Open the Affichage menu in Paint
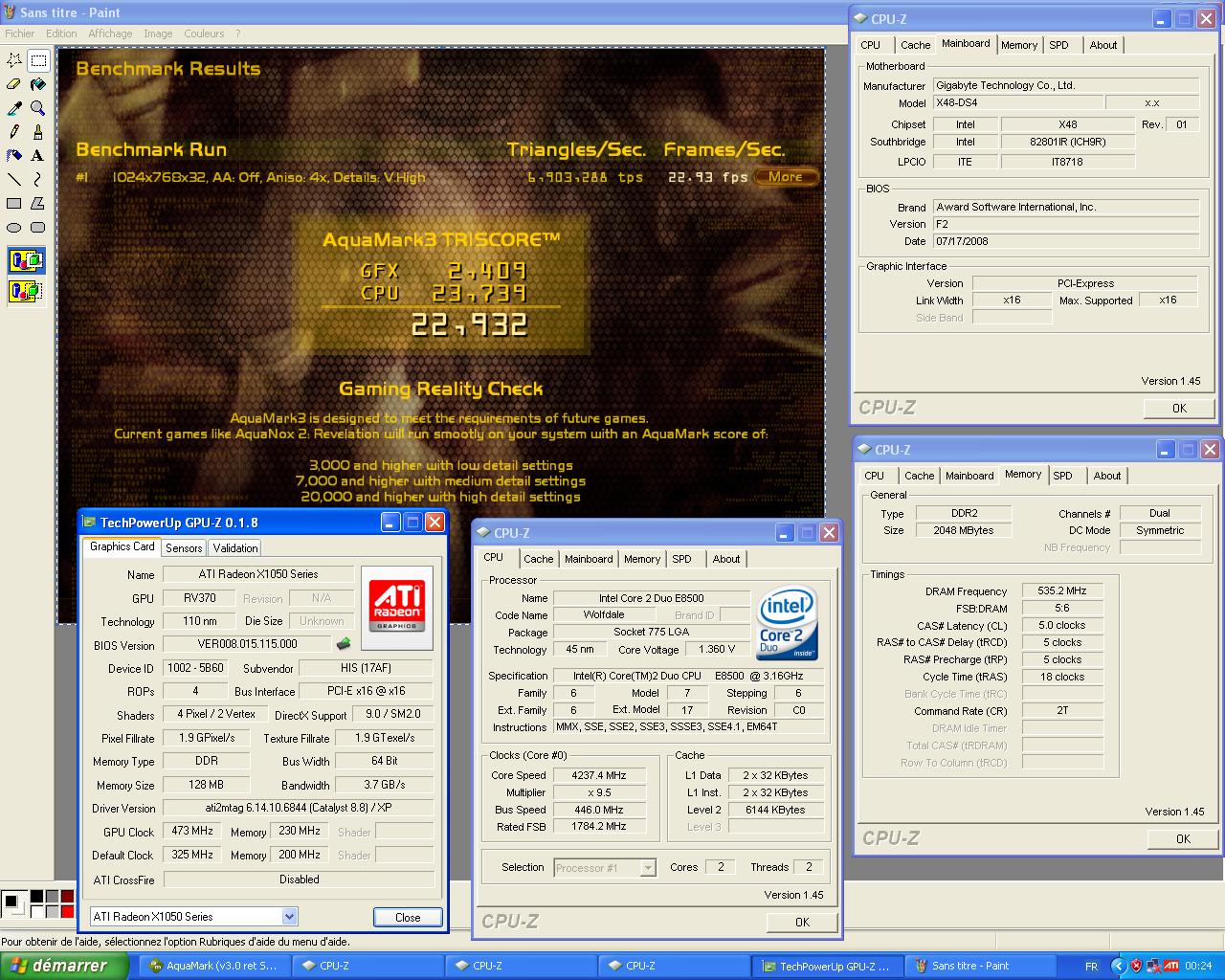Screen dimensions: 1225x980 (110, 33)
